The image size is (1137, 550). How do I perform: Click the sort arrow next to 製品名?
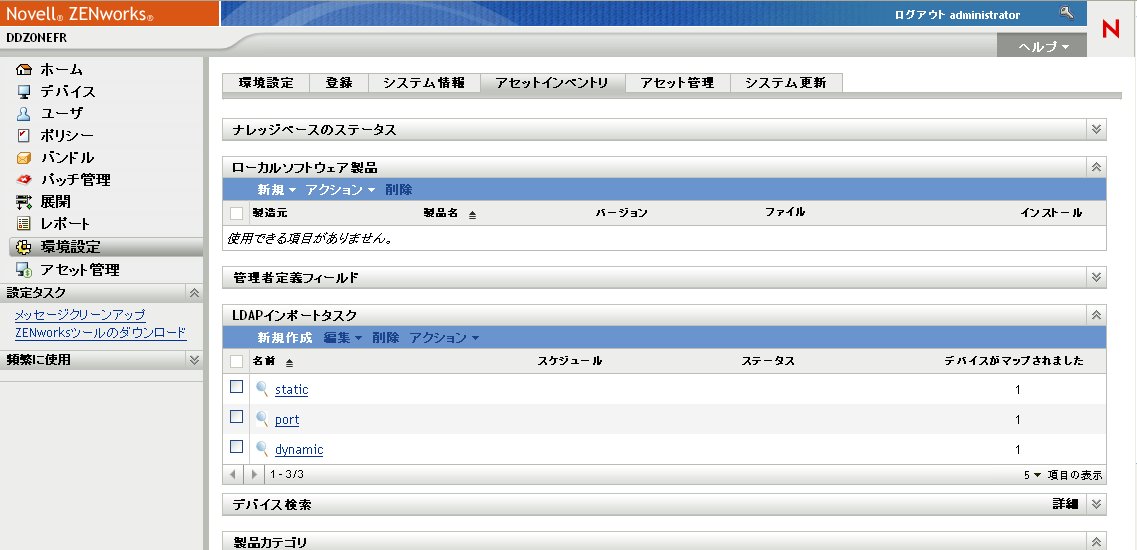[x=472, y=215]
